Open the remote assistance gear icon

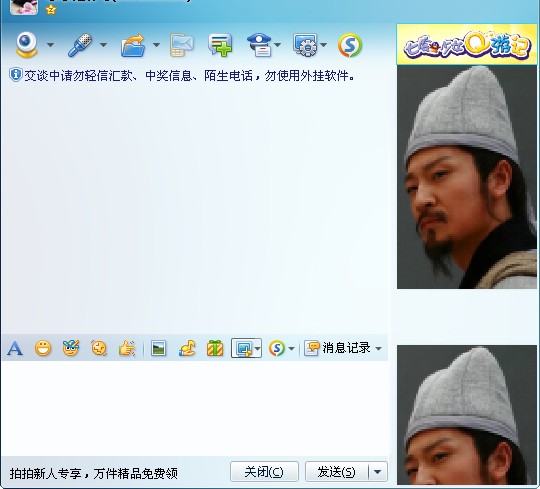pyautogui.click(x=305, y=45)
